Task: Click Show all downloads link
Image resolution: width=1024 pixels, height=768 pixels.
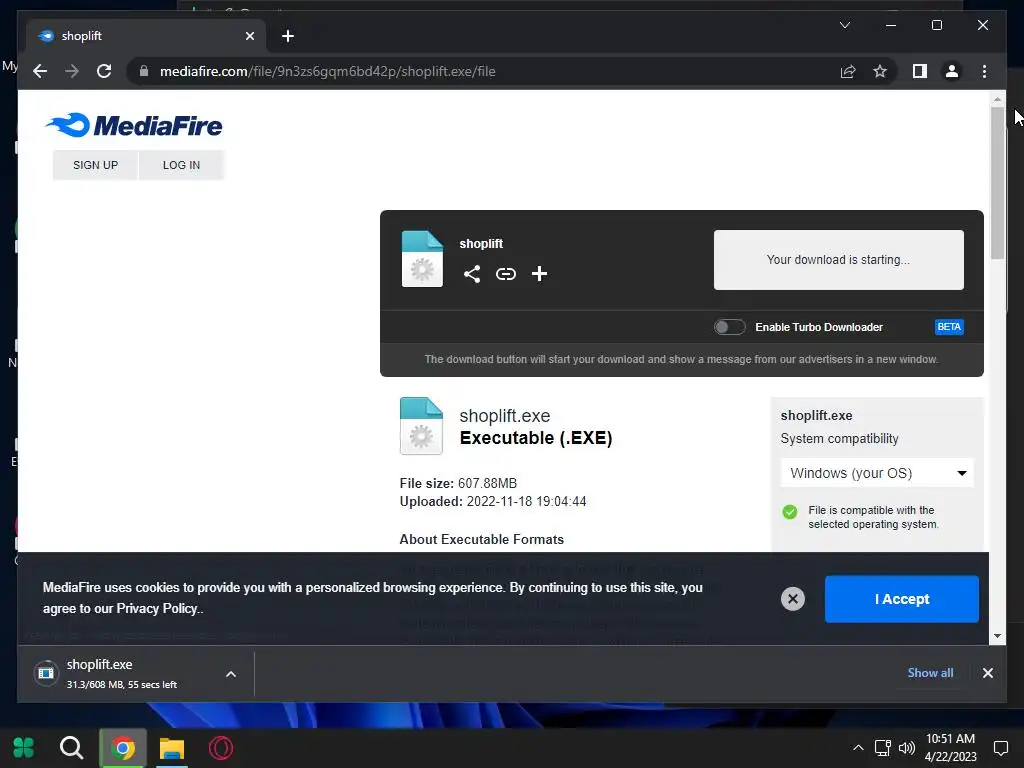Action: tap(930, 673)
